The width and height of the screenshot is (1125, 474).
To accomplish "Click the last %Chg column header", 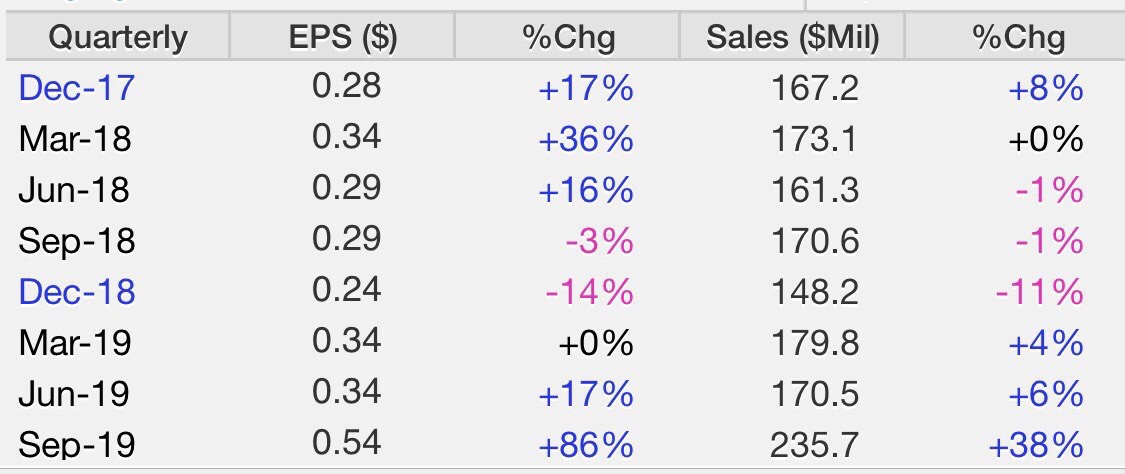I will tap(1015, 37).
